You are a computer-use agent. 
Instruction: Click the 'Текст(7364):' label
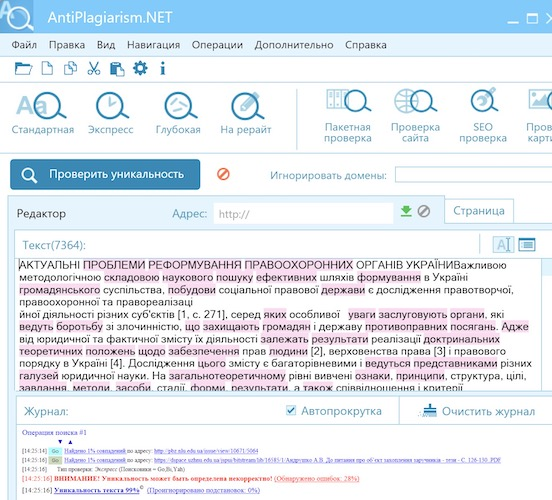tap(54, 245)
